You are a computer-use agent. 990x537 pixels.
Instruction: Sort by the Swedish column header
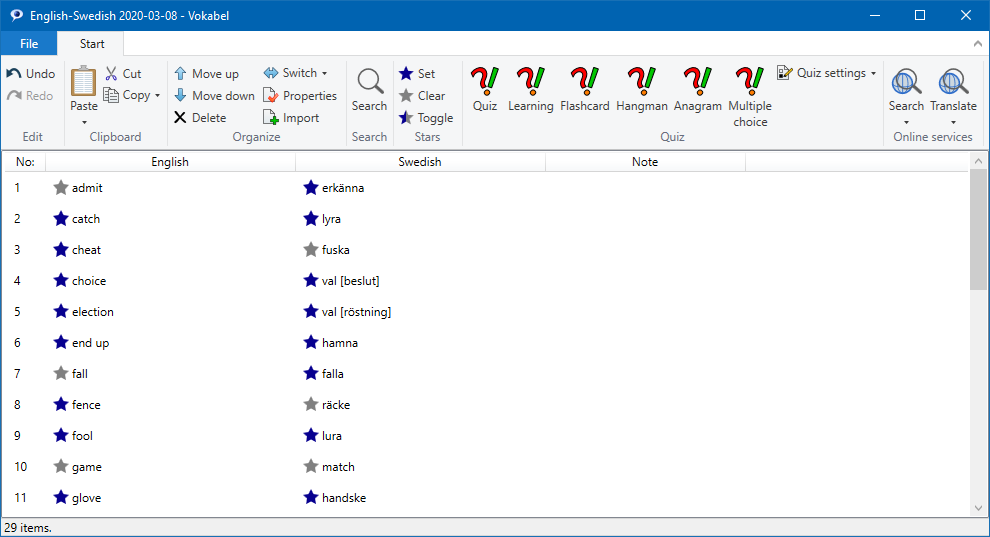(x=420, y=162)
